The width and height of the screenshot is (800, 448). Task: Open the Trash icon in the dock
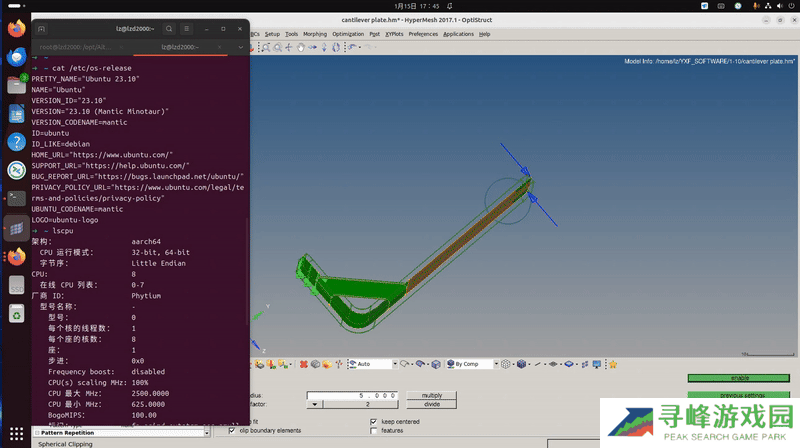pyautogui.click(x=16, y=314)
